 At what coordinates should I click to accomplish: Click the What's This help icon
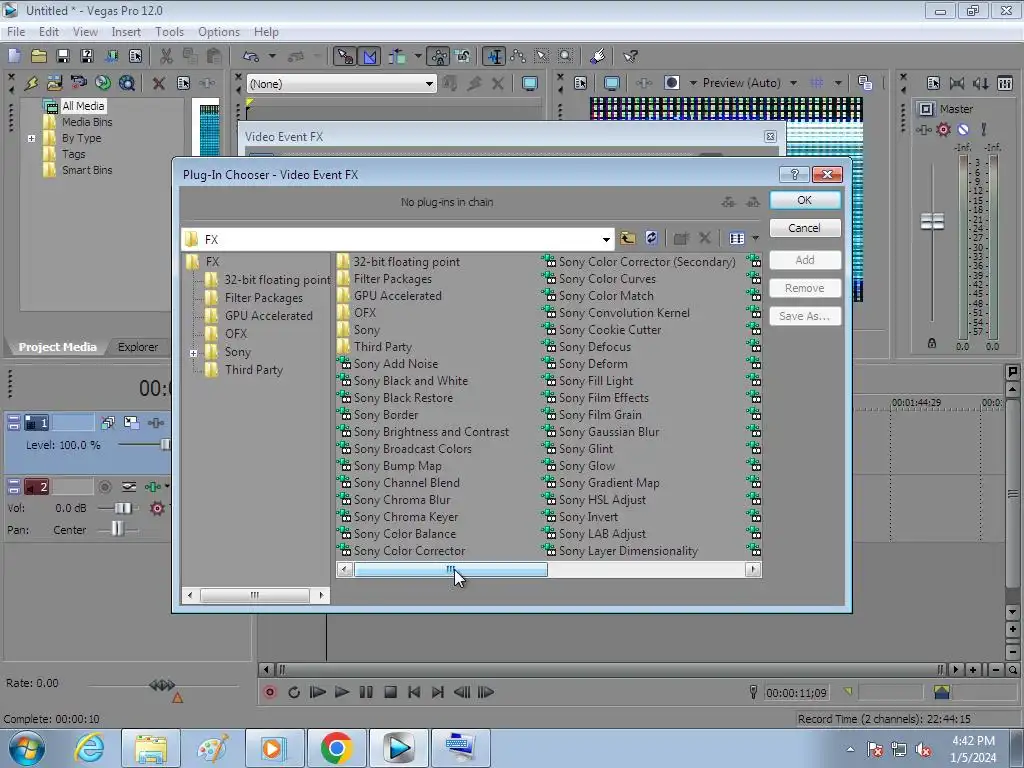tap(630, 56)
